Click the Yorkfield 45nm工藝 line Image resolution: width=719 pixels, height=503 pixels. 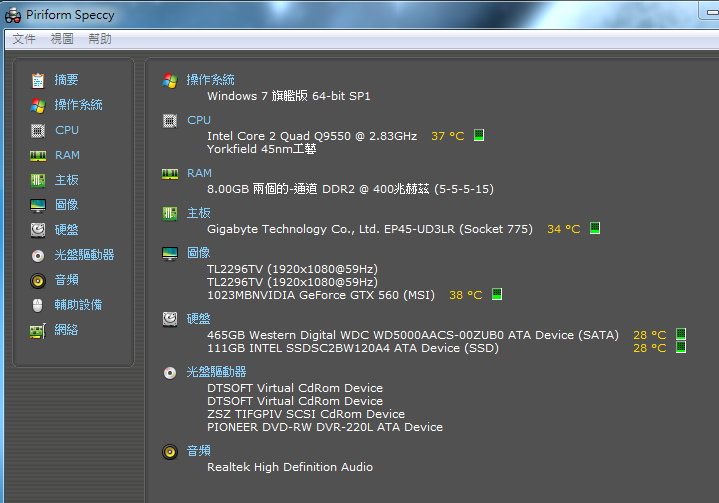pos(262,149)
